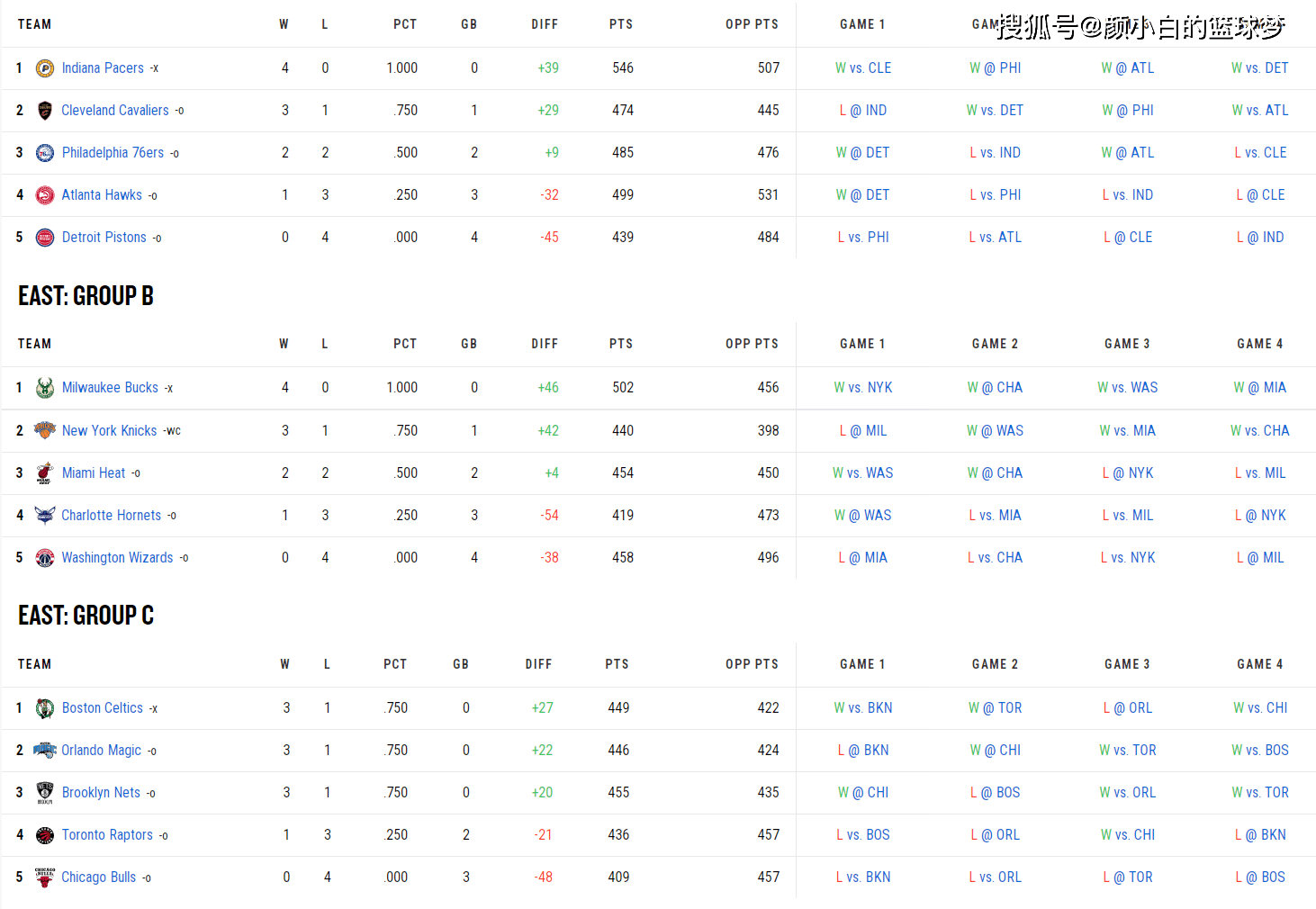Click Brooklyn Nets PTS value 455
The width and height of the screenshot is (1316, 909).
click(x=618, y=793)
